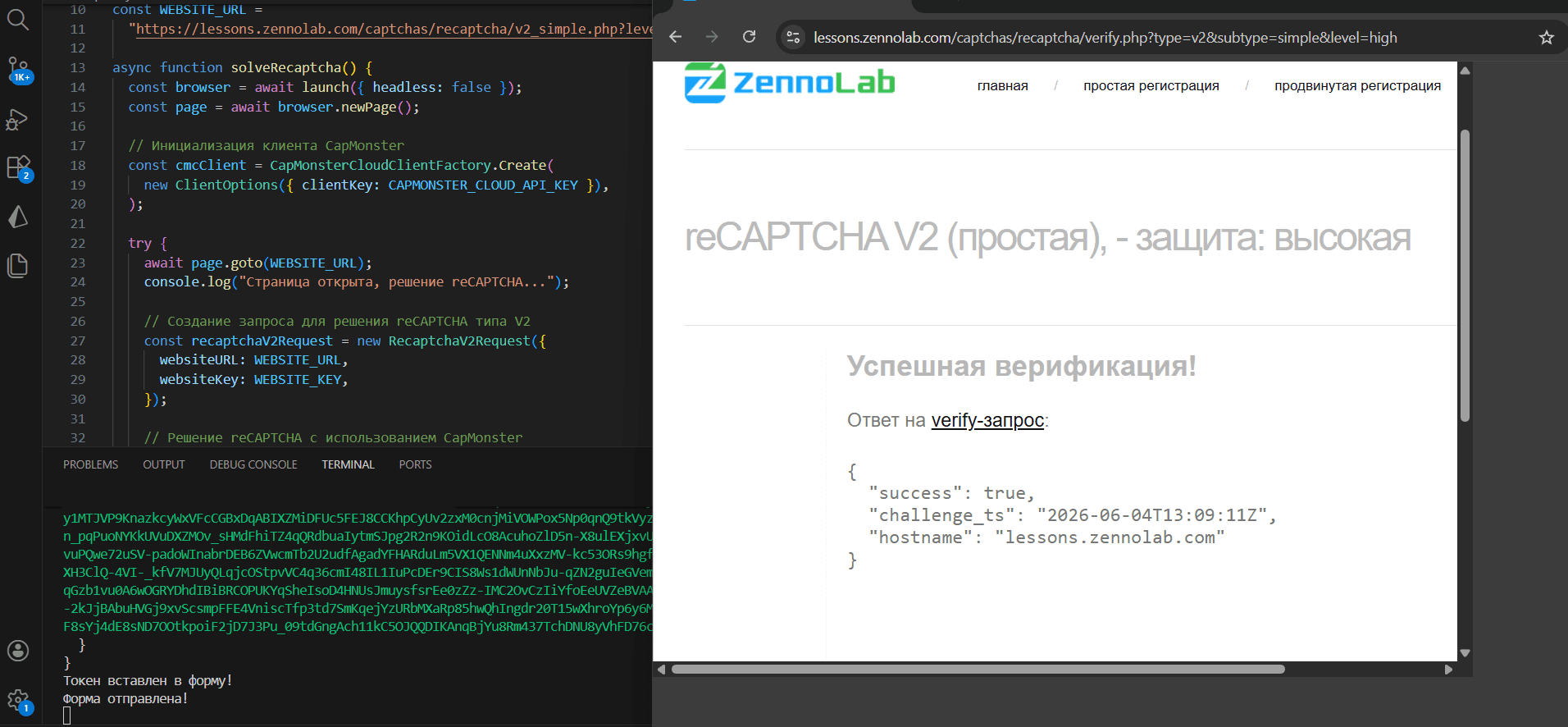Open Source Control view with 1K+ badge
The width and height of the screenshot is (1568, 727).
point(18,70)
